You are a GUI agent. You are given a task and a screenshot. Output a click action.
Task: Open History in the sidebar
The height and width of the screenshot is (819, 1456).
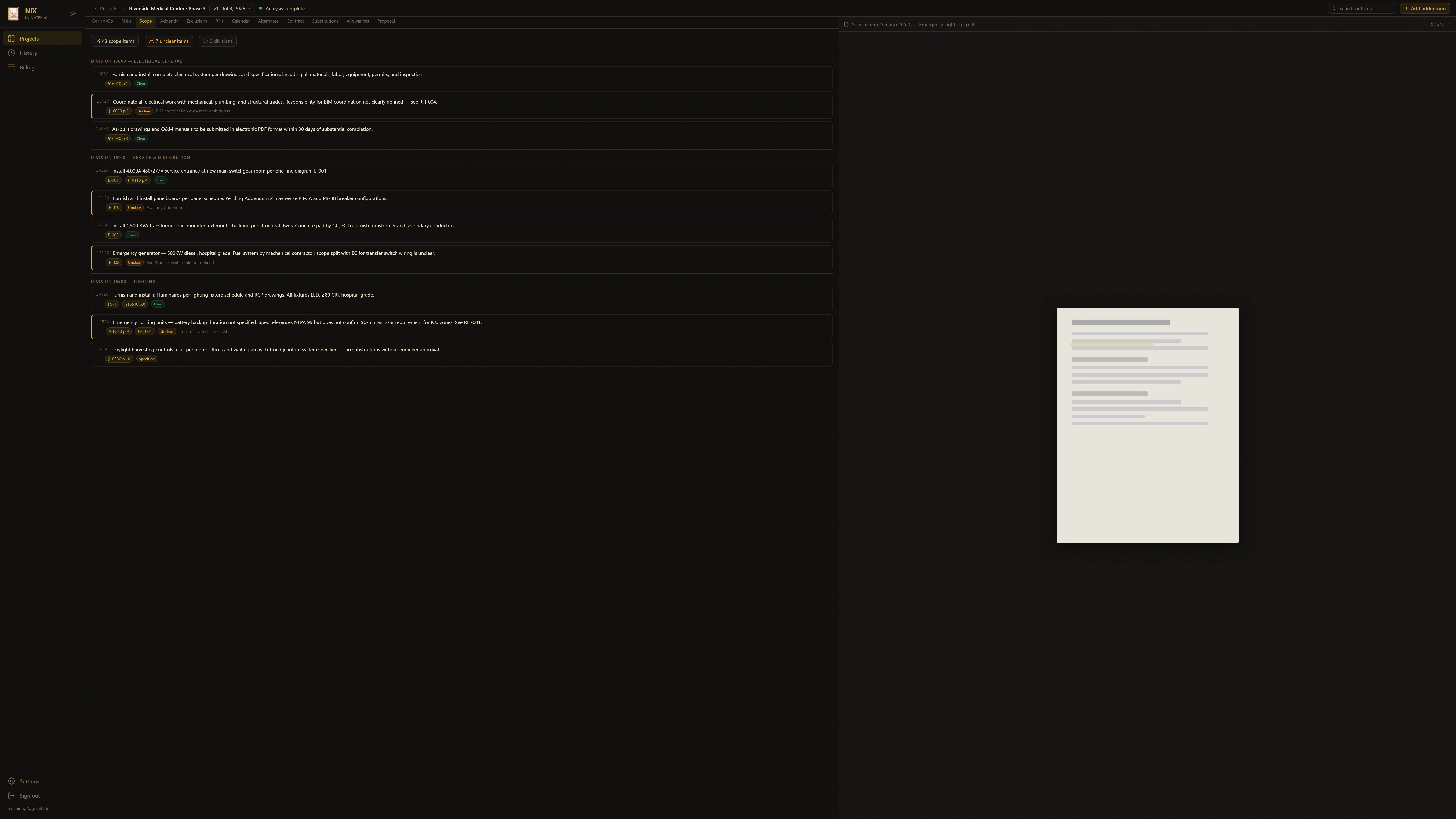point(42,53)
